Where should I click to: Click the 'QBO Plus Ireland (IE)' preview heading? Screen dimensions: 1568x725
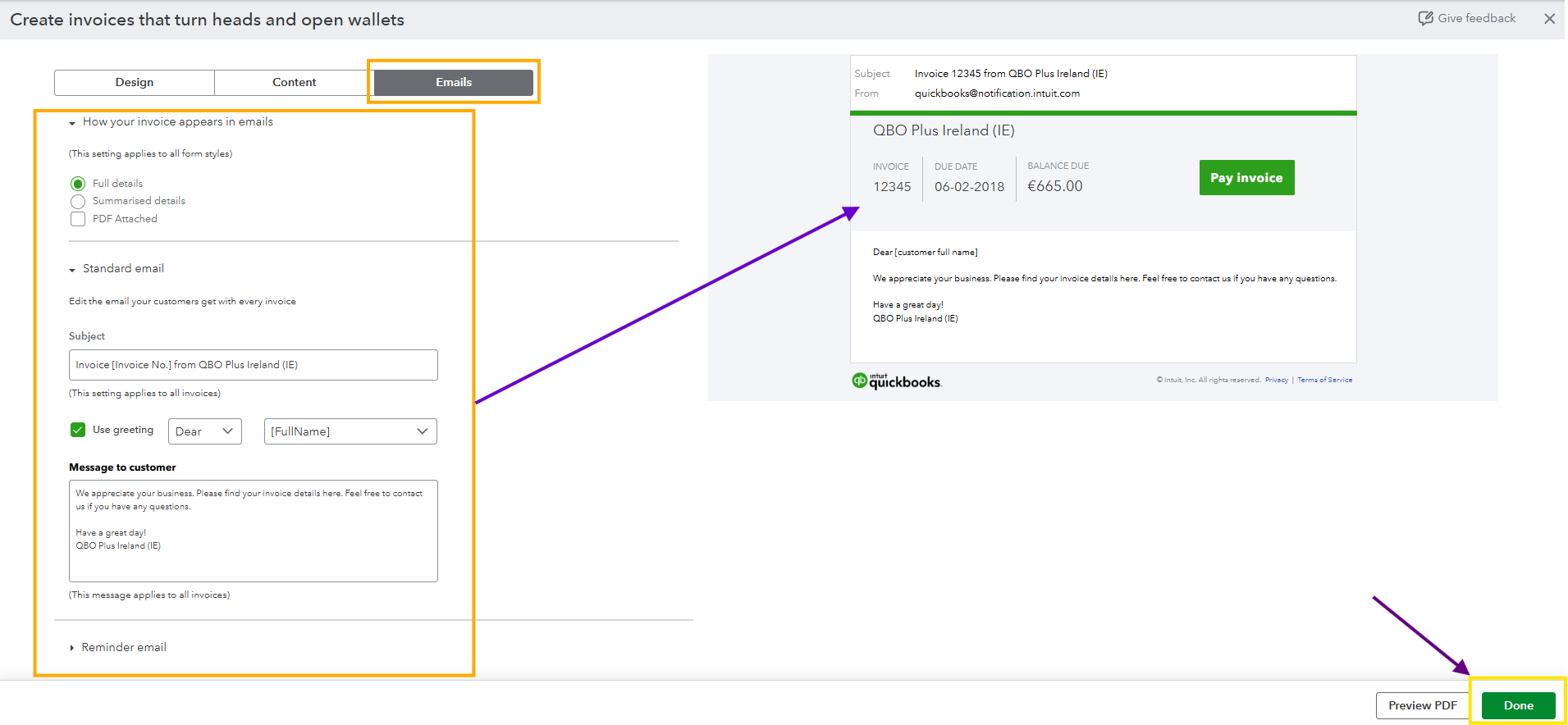click(944, 130)
